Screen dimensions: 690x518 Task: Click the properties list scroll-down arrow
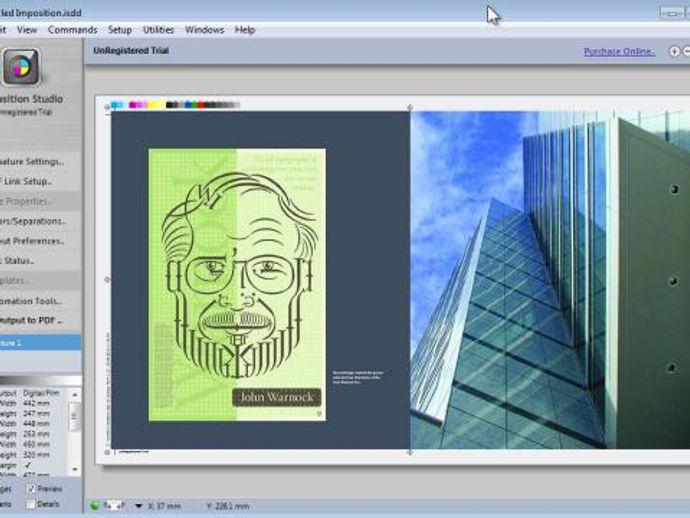click(x=75, y=469)
